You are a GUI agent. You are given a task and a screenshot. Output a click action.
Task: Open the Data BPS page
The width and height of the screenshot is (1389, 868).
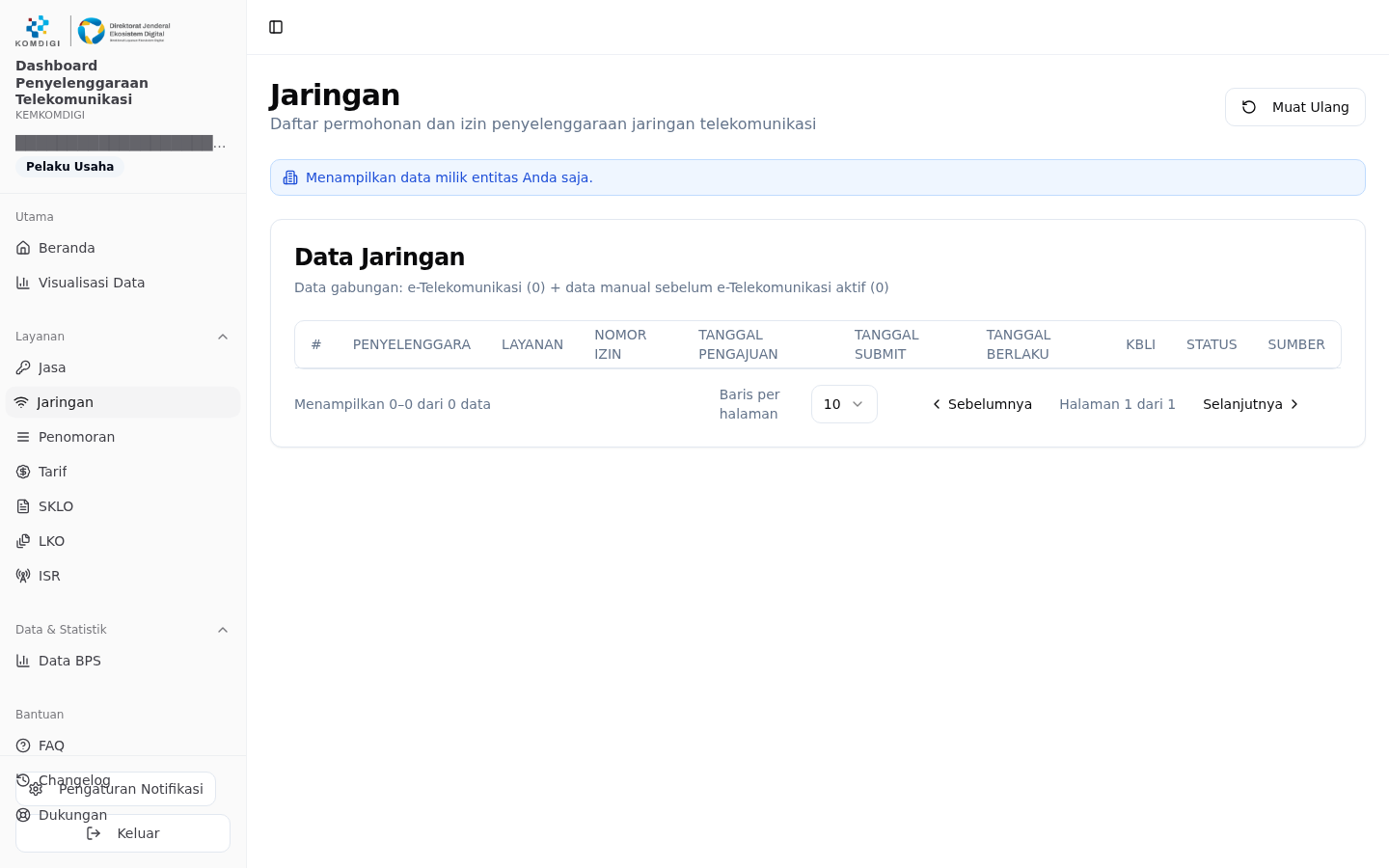click(123, 661)
